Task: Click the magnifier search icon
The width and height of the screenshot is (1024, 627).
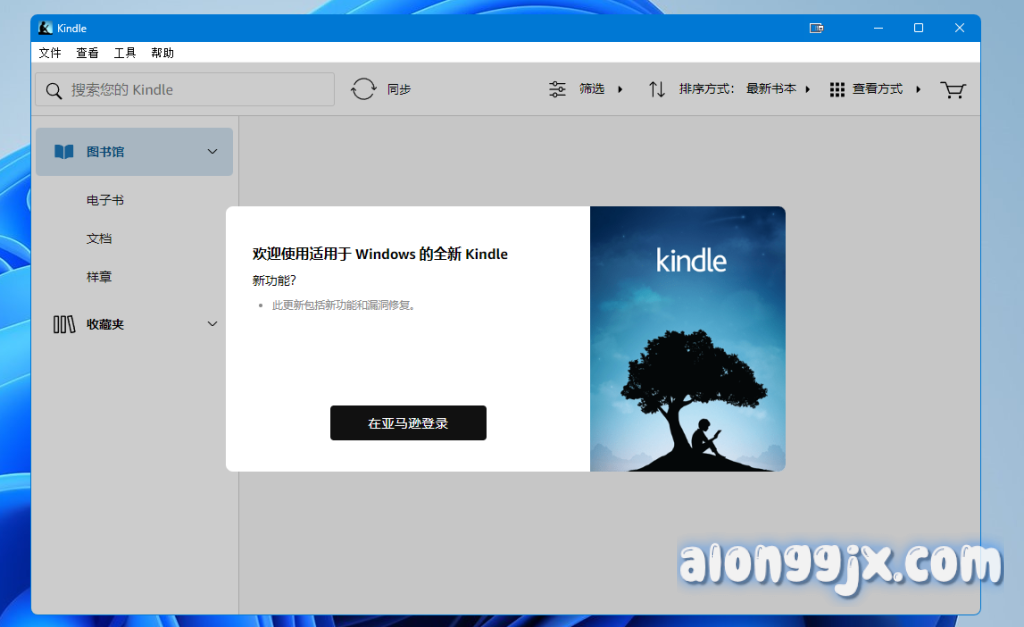Action: point(54,90)
